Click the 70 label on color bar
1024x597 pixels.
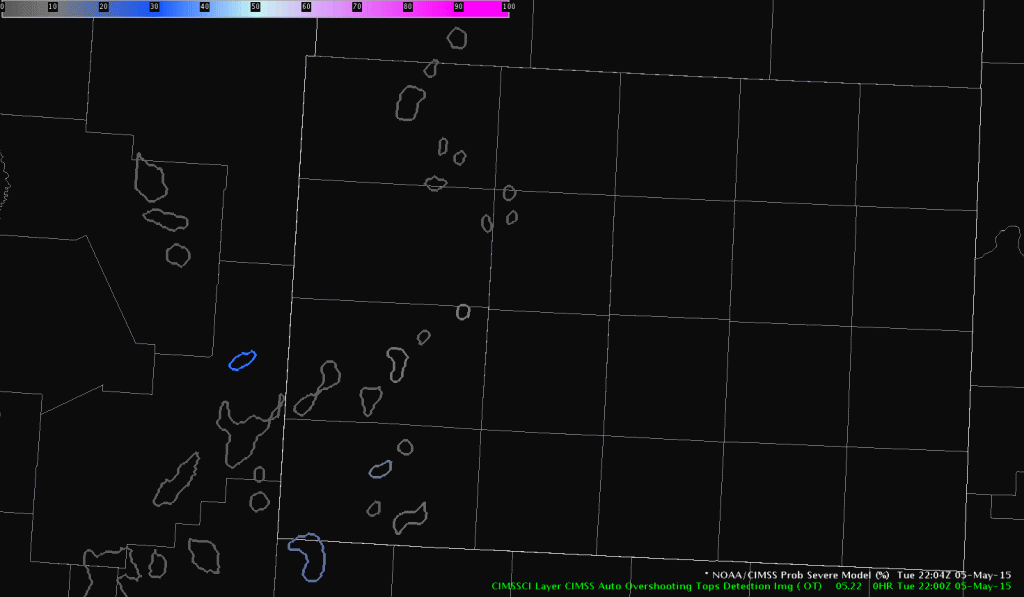click(357, 8)
